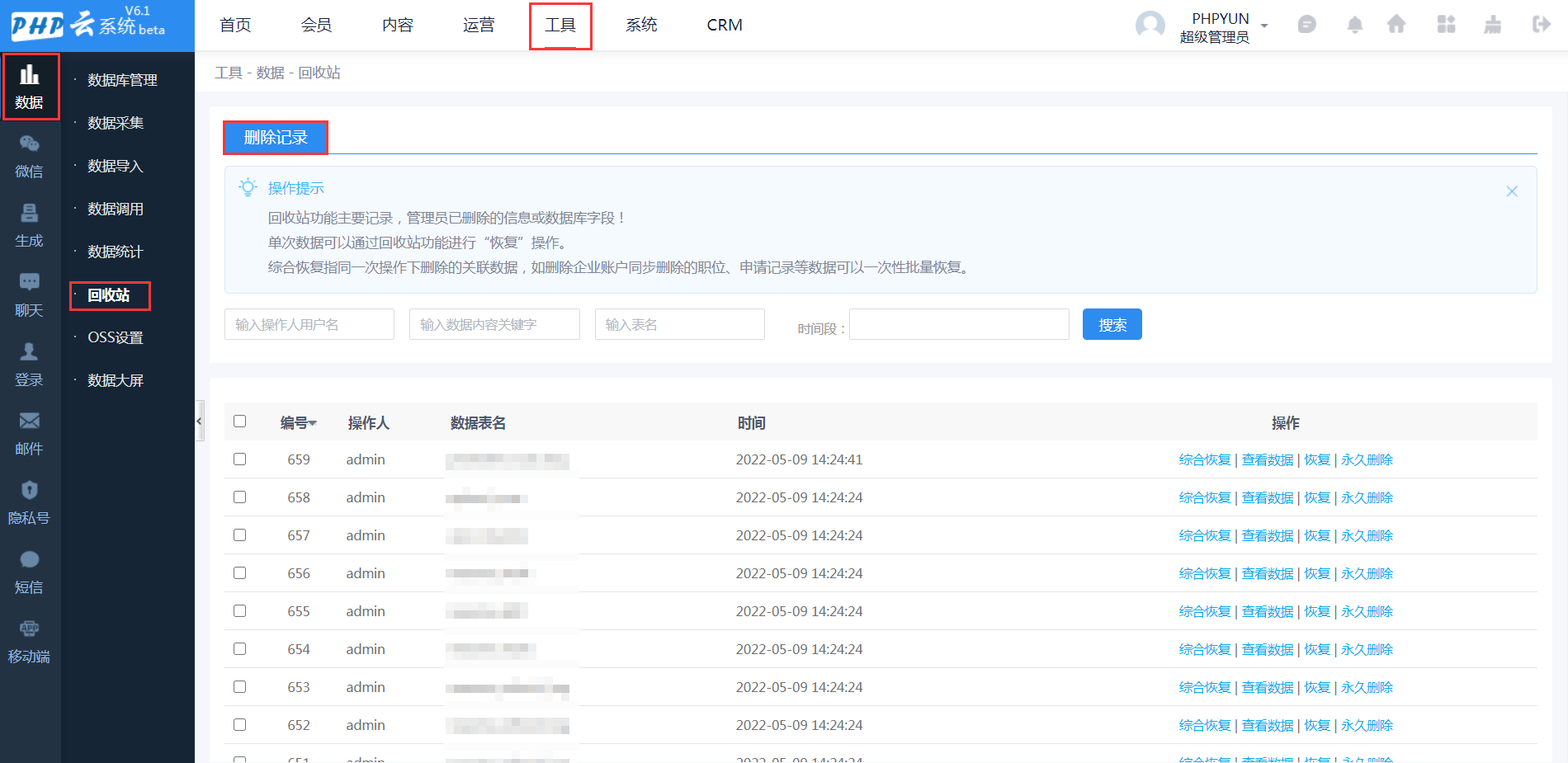Click the logout icon
1568x763 pixels.
point(1541,25)
